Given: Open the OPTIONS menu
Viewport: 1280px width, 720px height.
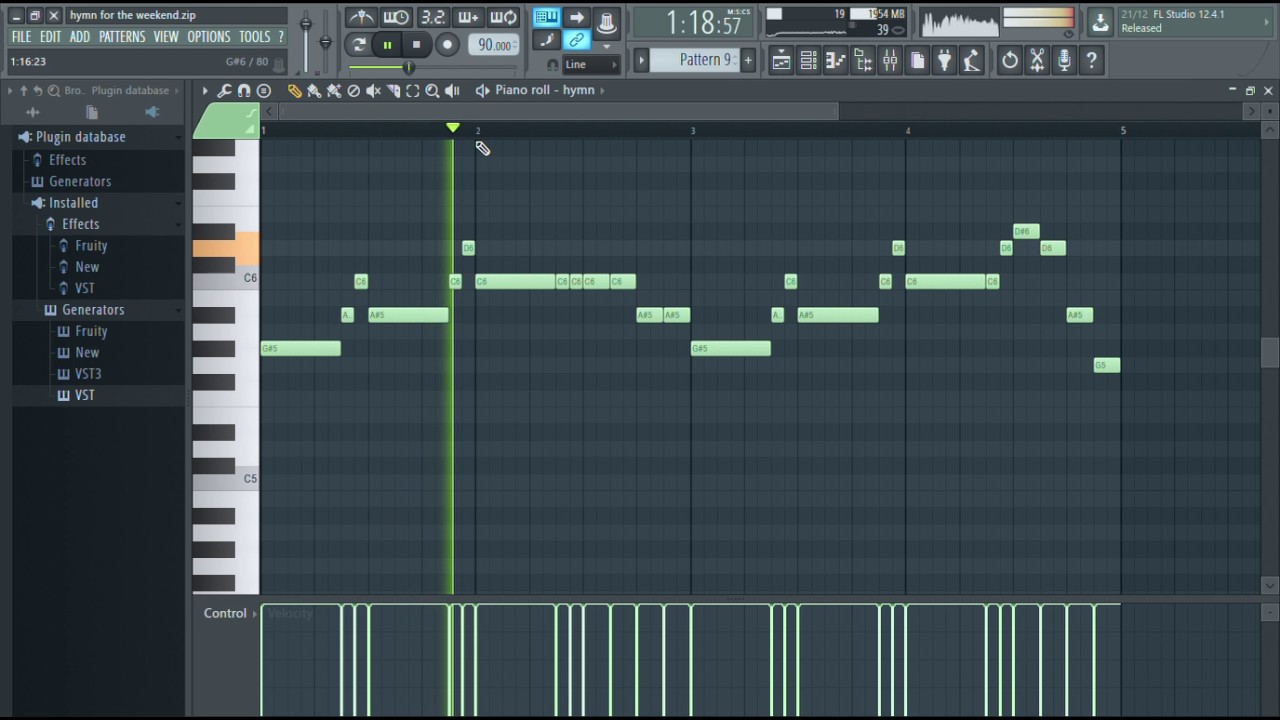Looking at the screenshot, I should [x=209, y=37].
